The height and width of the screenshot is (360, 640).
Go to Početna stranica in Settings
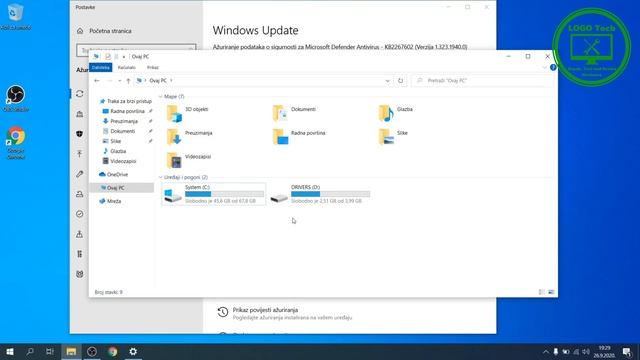104,31
